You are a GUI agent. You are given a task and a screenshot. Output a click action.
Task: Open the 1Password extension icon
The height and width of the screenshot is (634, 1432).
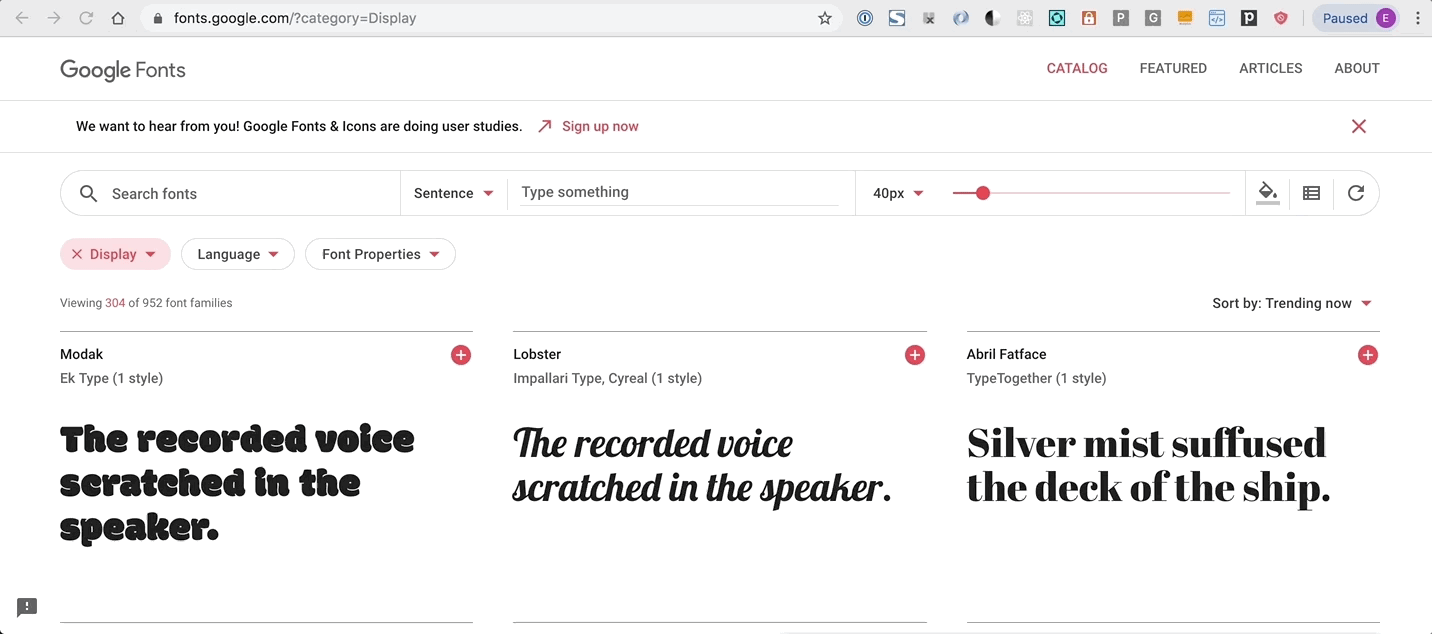point(865,18)
